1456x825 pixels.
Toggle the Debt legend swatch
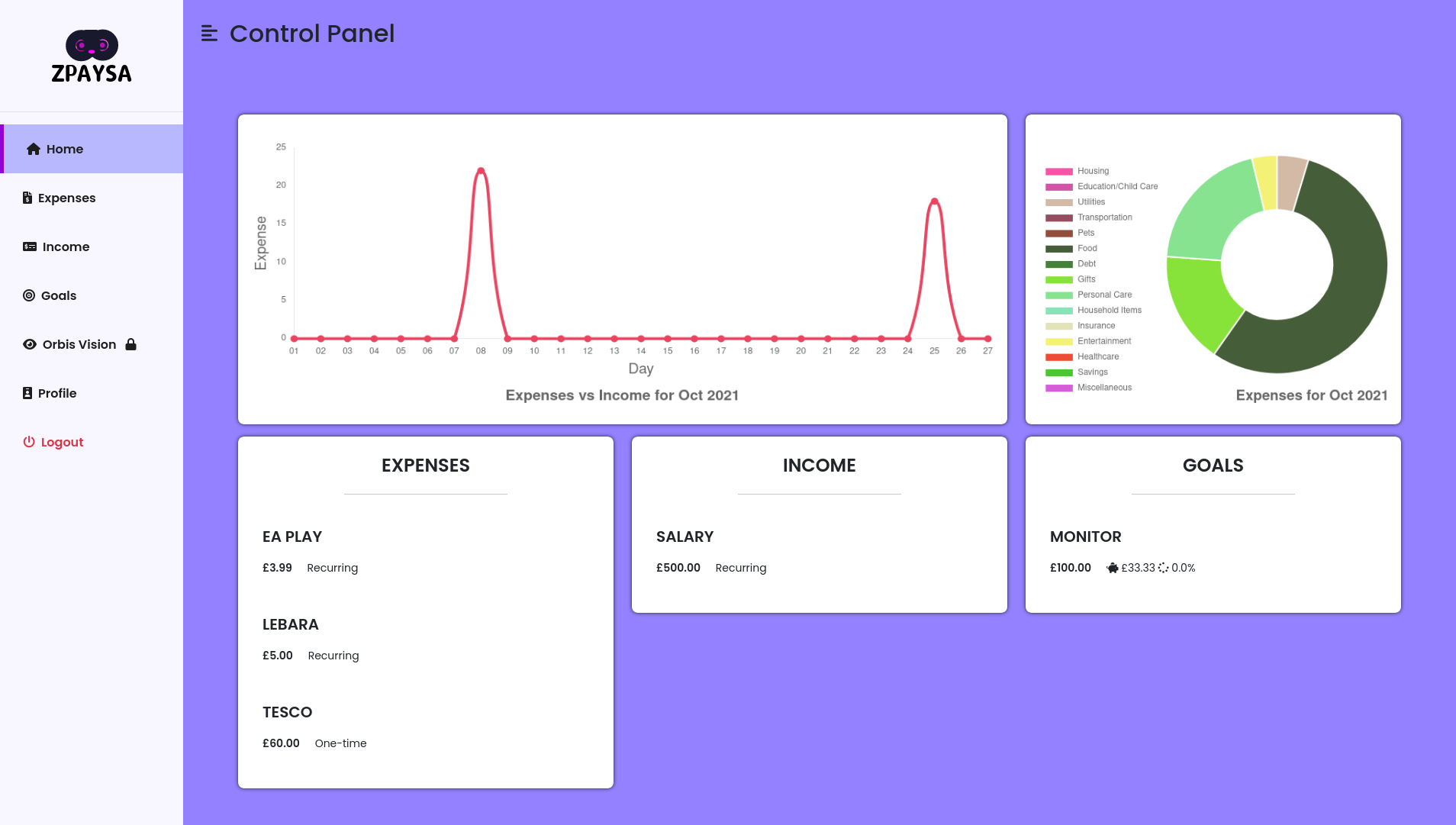click(1058, 264)
